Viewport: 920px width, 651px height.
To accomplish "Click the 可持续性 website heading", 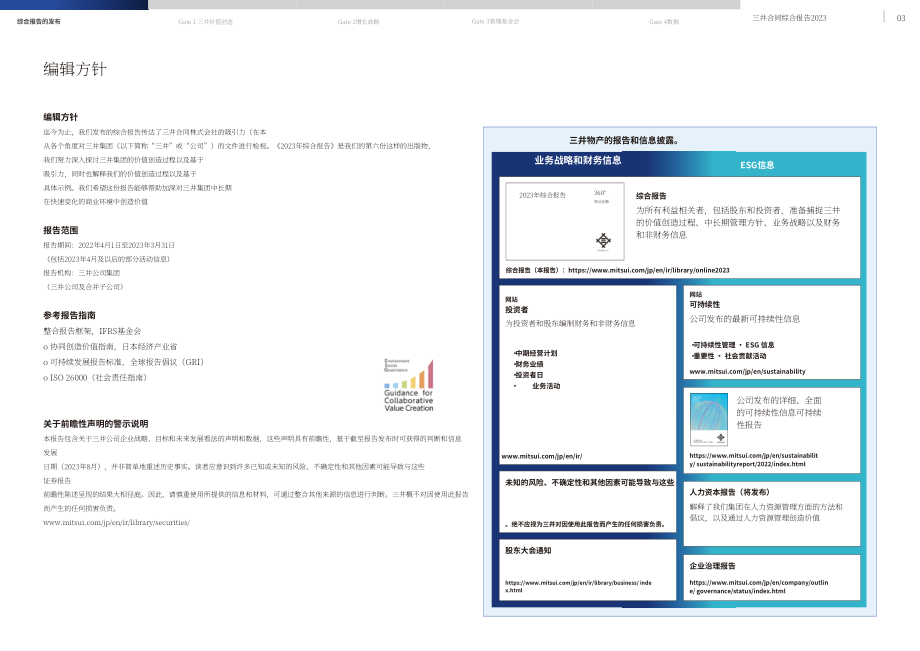I will (705, 304).
